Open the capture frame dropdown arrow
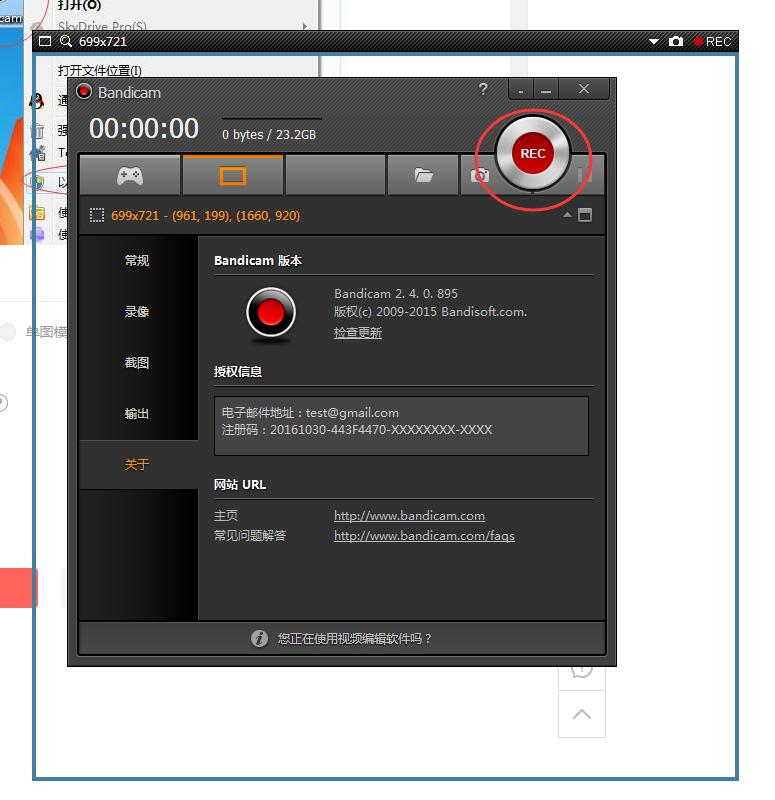Screen dimensions: 775x800 (x=654, y=42)
